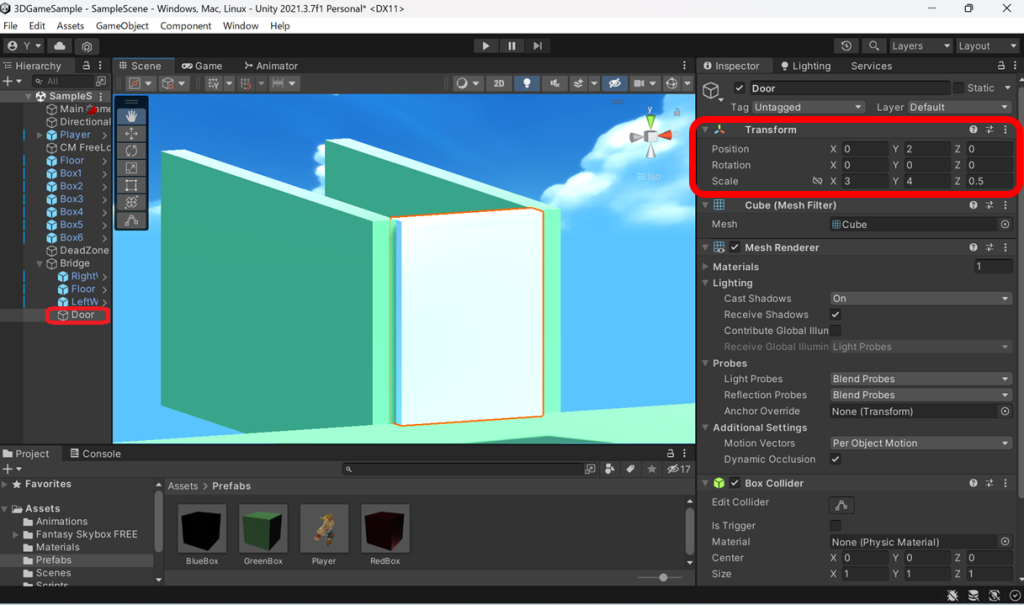Open the GameObject menu
The width and height of the screenshot is (1024, 605).
121,26
